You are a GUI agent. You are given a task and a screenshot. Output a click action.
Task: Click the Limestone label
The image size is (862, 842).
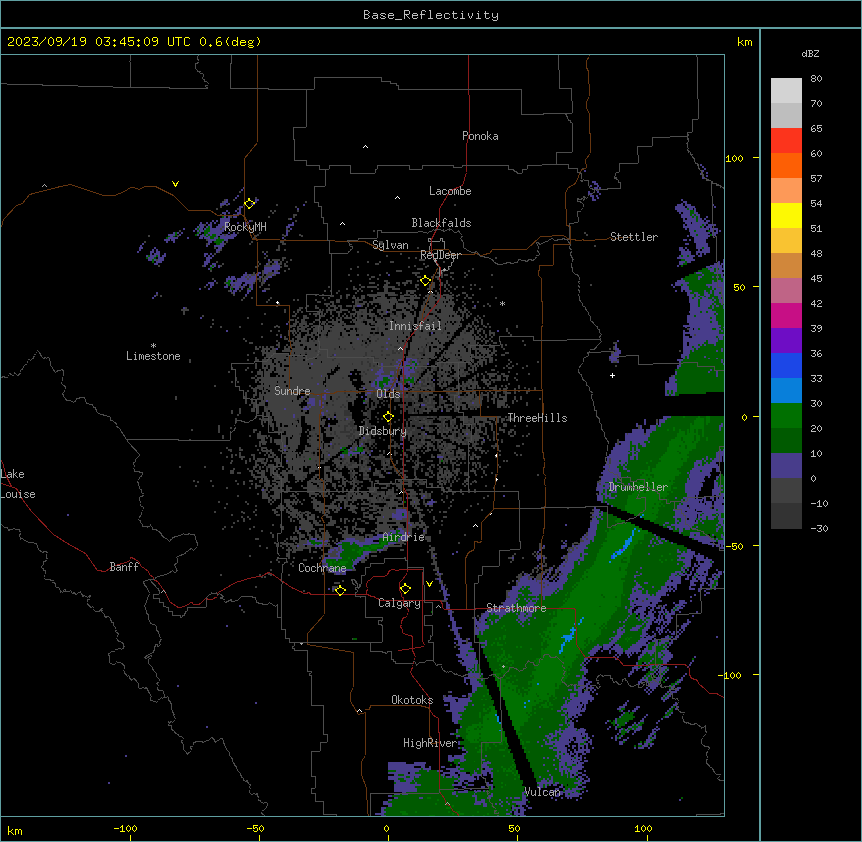coord(153,356)
